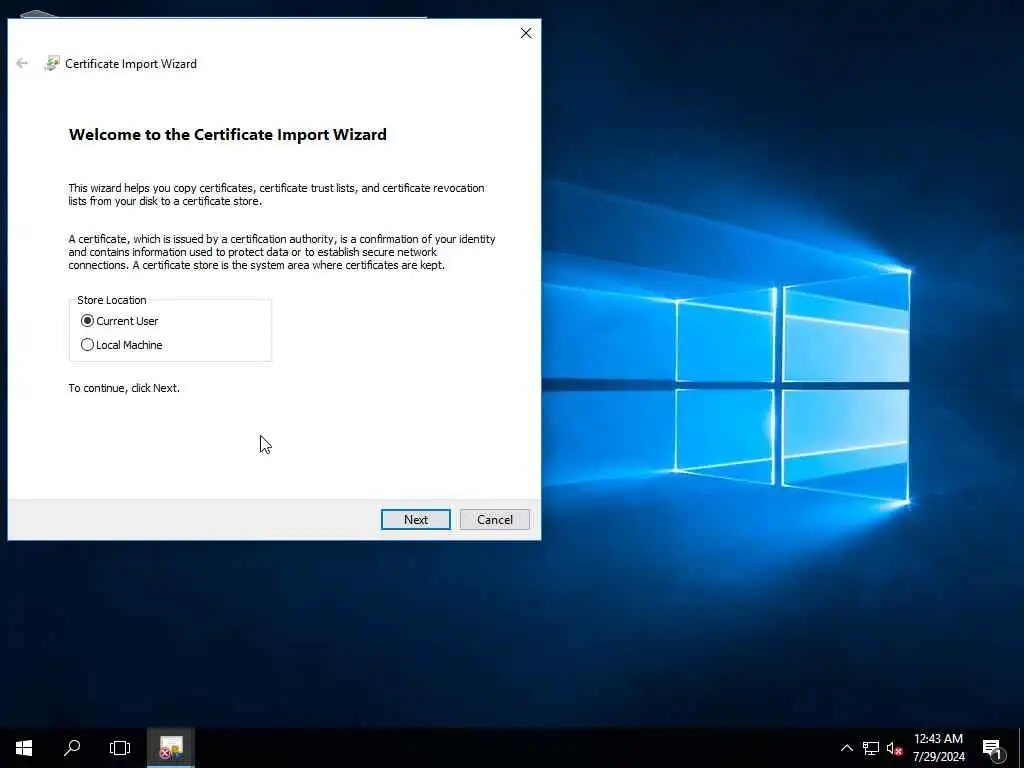Show hidden system tray icons
Viewport: 1024px width, 768px height.
pos(846,748)
